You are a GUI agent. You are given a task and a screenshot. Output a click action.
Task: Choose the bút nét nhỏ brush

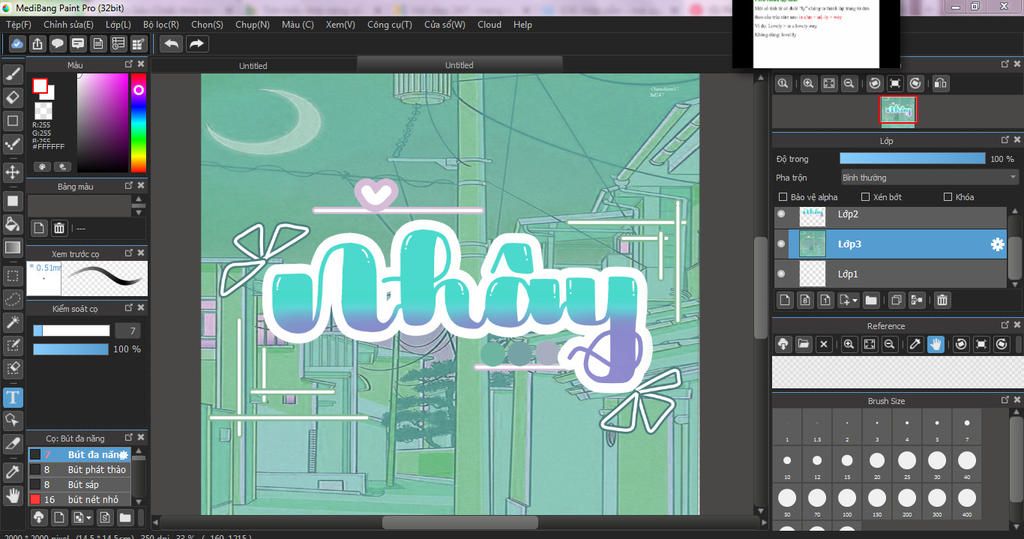80,499
